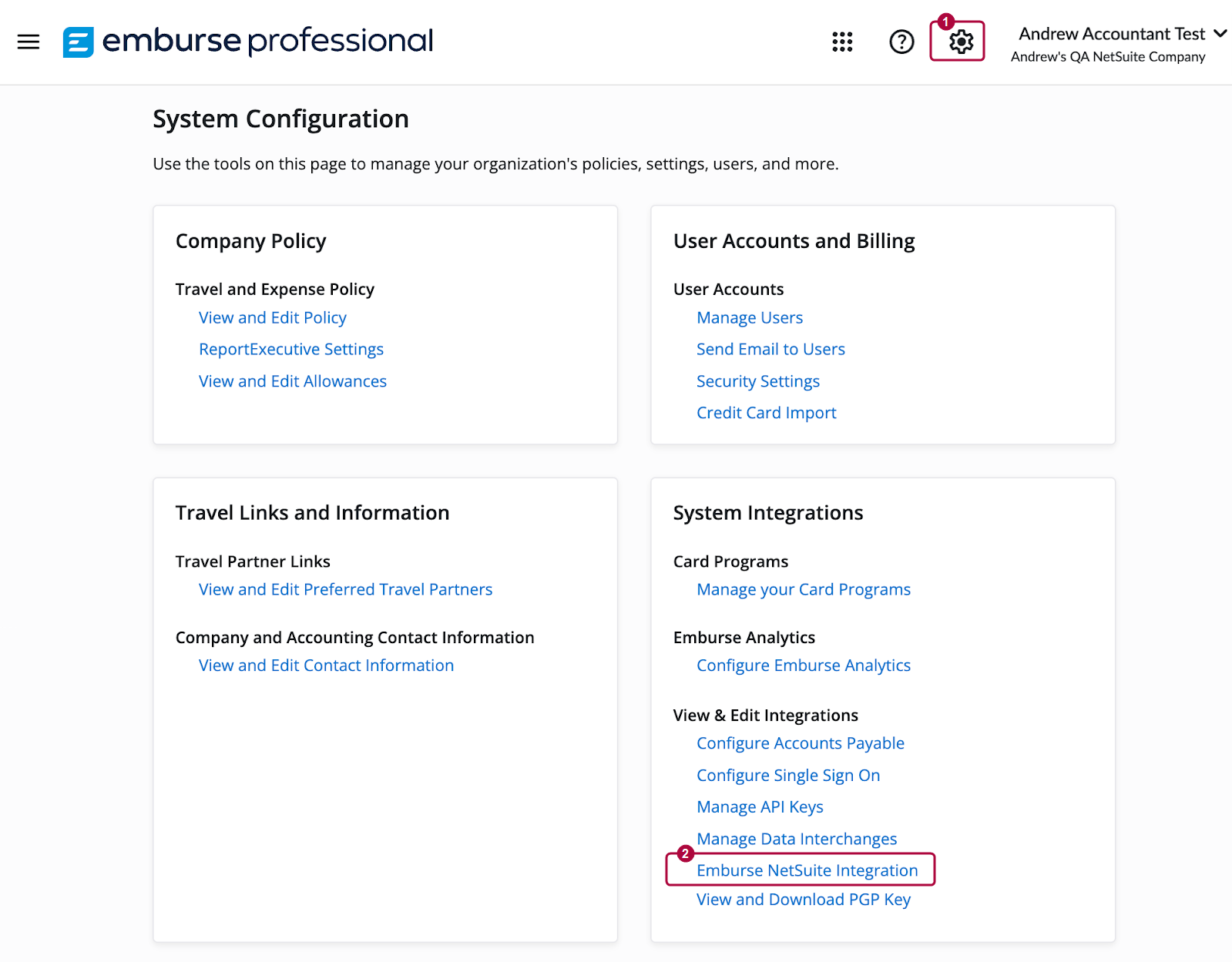The width and height of the screenshot is (1232, 962).
Task: Open Send Email to Users
Action: 770,349
